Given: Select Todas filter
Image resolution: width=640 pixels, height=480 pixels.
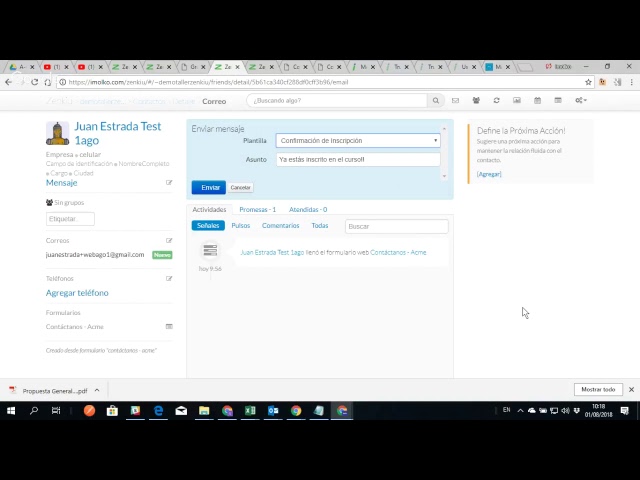Looking at the screenshot, I should point(320,225).
